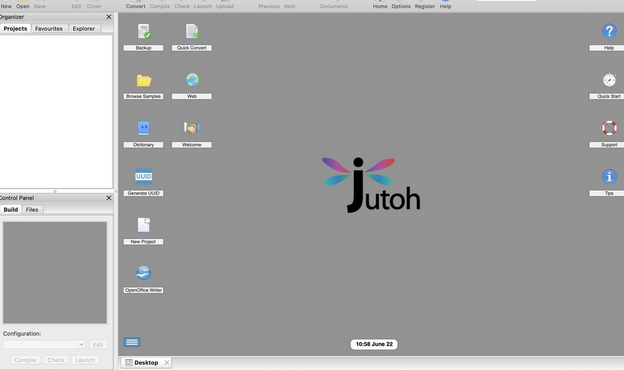Click the Web globe icon
Viewport: 624px width, 370px height.
[x=192, y=80]
